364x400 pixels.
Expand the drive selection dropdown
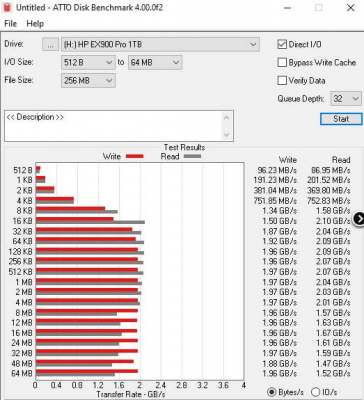click(x=160, y=44)
